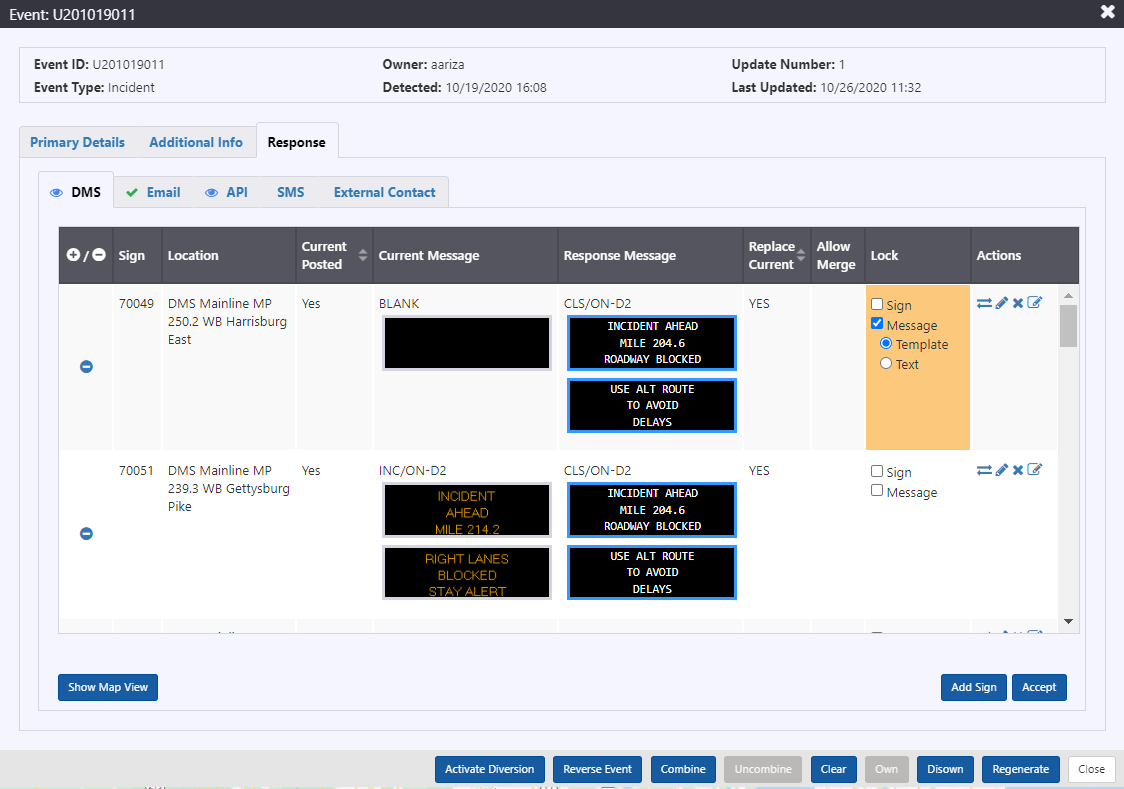
Task: Open the Additional Info tab
Action: click(196, 142)
